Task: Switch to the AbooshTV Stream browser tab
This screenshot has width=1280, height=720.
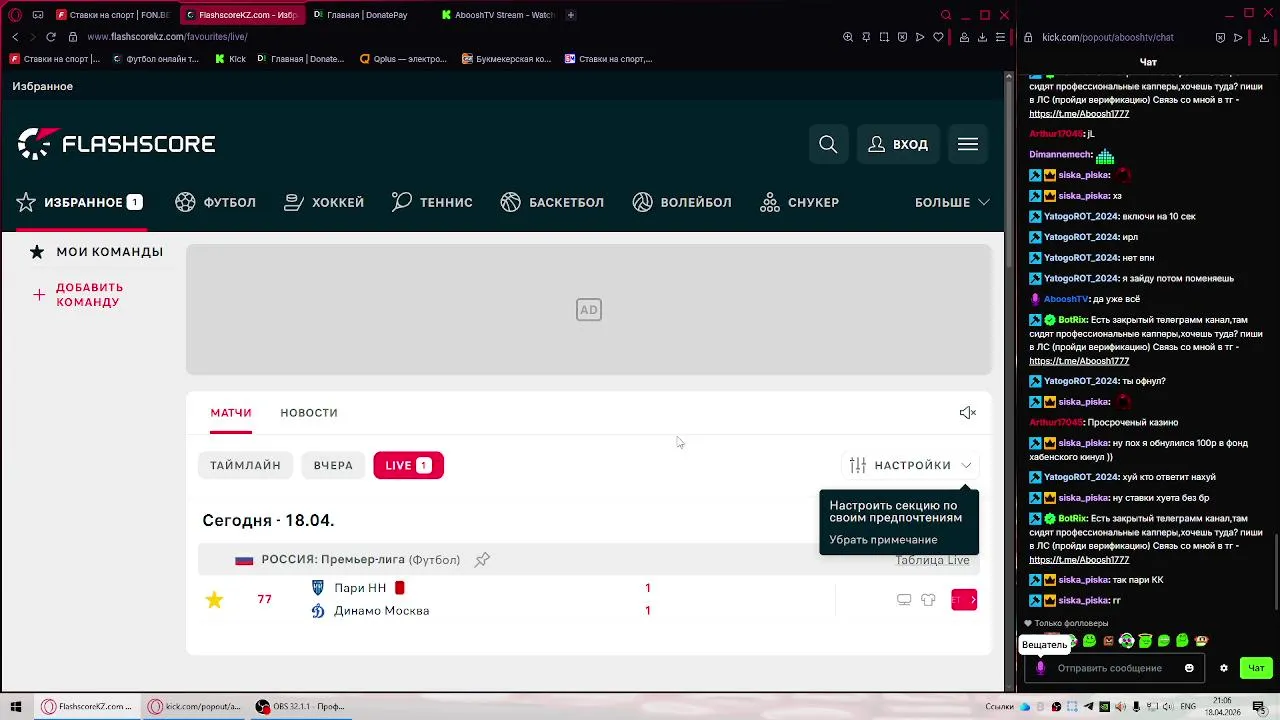Action: (x=497, y=15)
